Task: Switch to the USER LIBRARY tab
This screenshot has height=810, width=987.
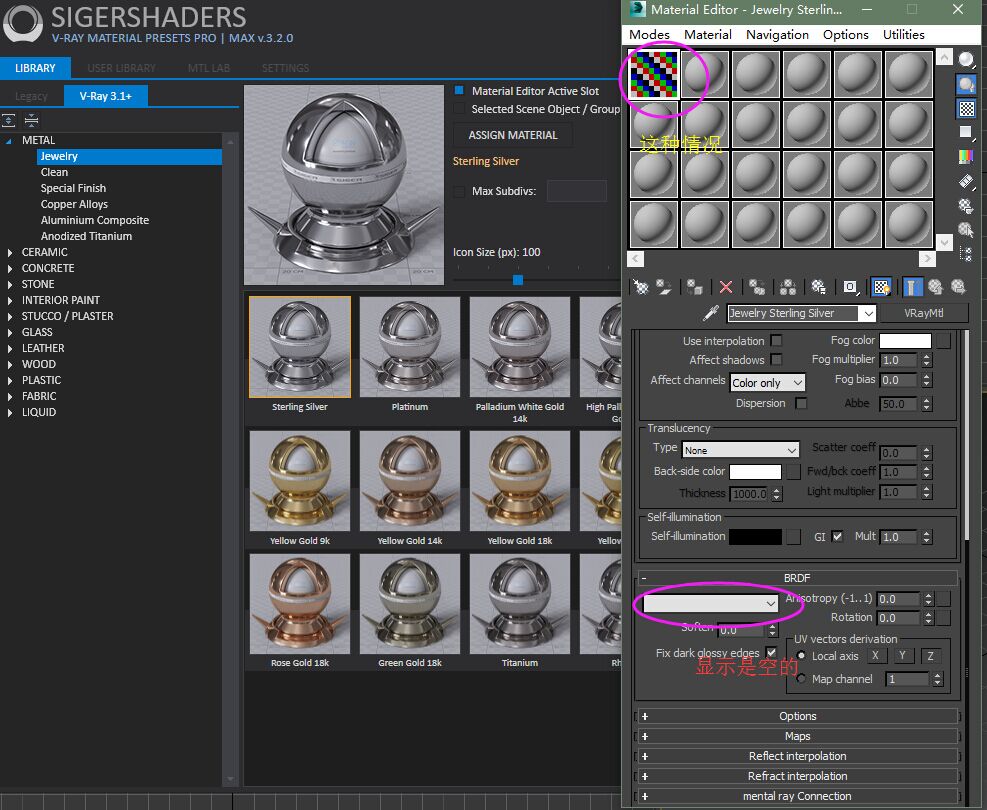Action: pyautogui.click(x=121, y=68)
